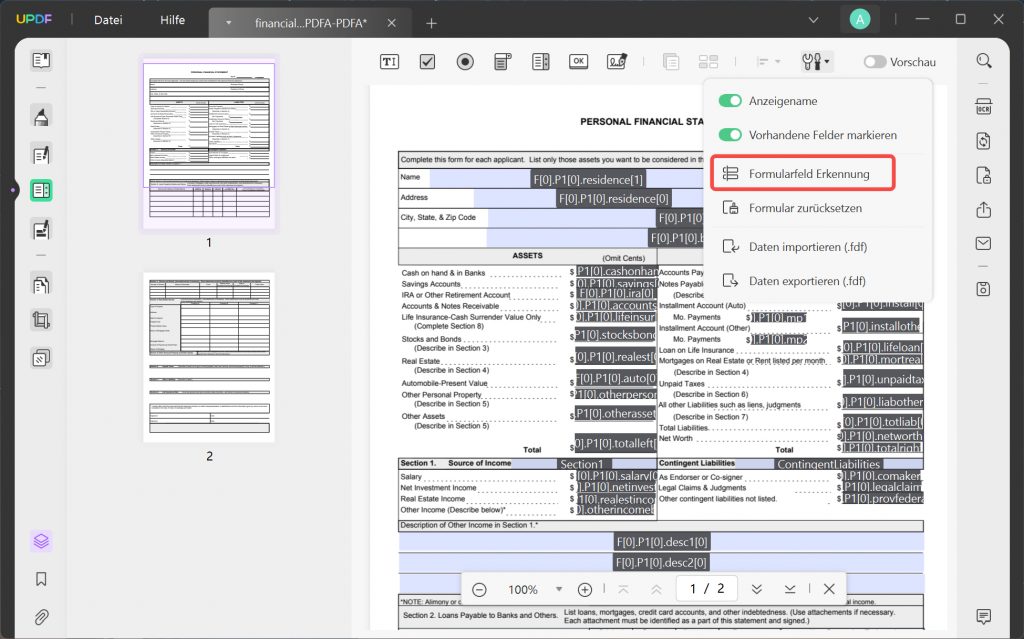Select the radio button field tool

pos(465,62)
